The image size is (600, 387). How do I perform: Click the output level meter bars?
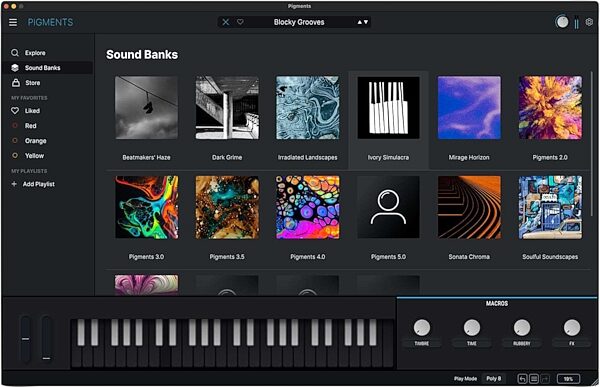coord(576,23)
